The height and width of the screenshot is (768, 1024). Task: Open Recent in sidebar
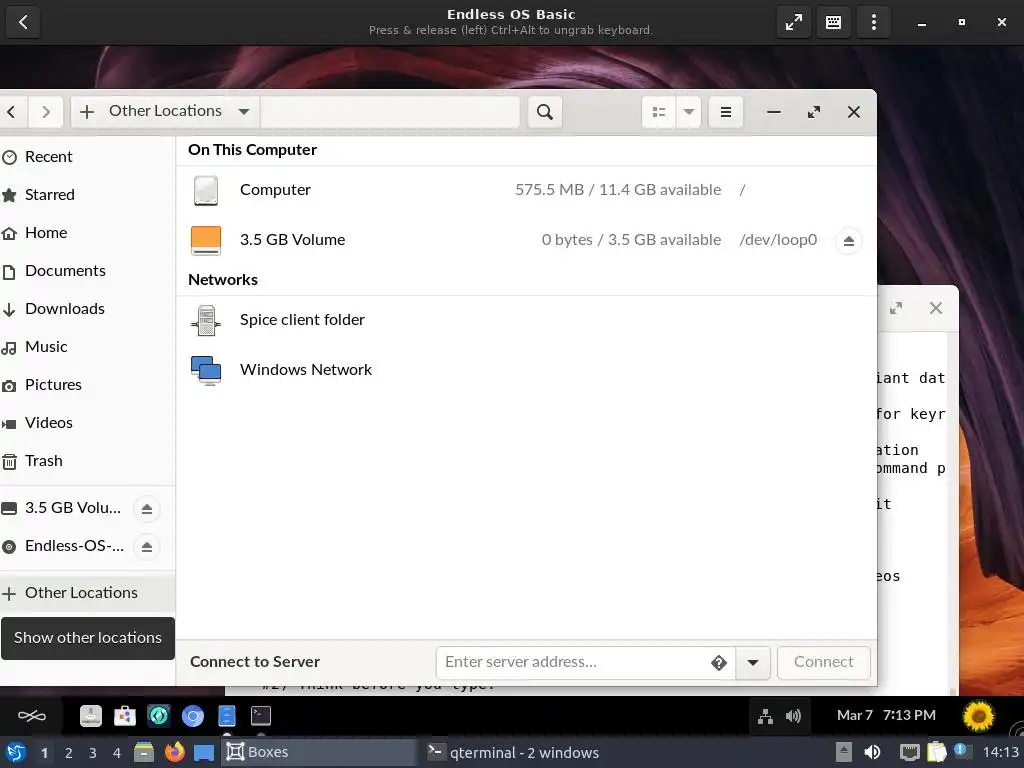pyautogui.click(x=88, y=157)
